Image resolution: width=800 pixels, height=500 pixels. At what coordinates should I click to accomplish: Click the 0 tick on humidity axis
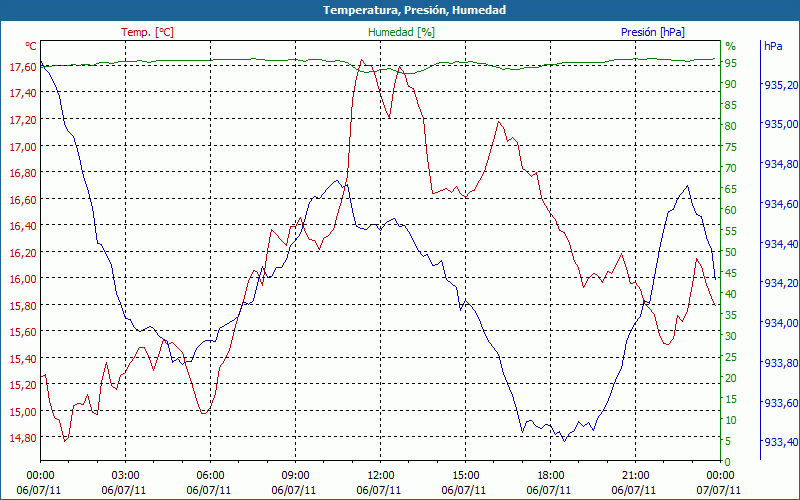[728, 462]
